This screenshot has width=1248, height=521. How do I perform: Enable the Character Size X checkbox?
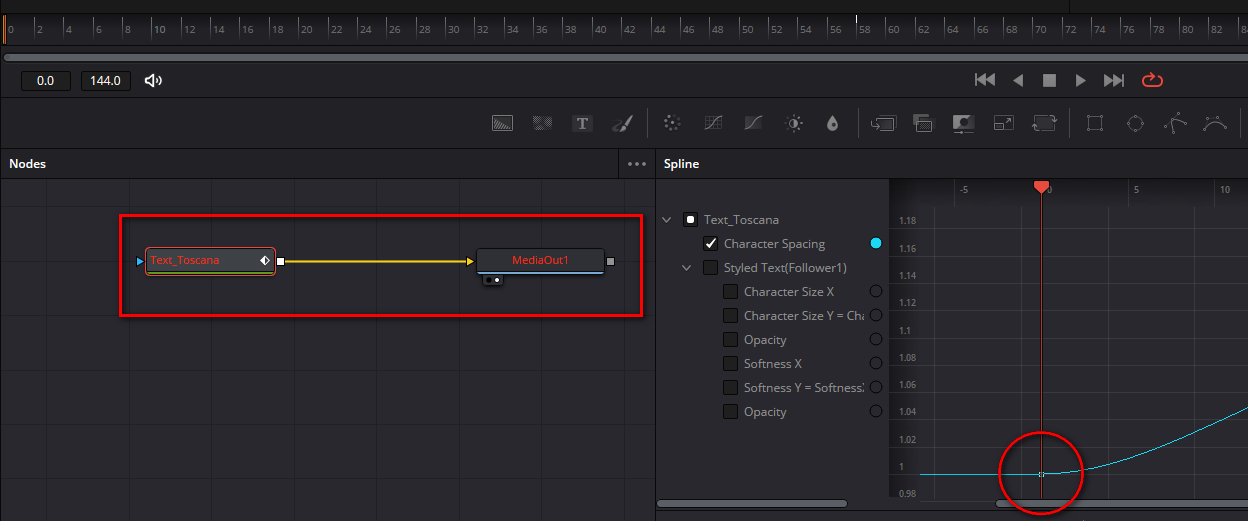[x=731, y=292]
